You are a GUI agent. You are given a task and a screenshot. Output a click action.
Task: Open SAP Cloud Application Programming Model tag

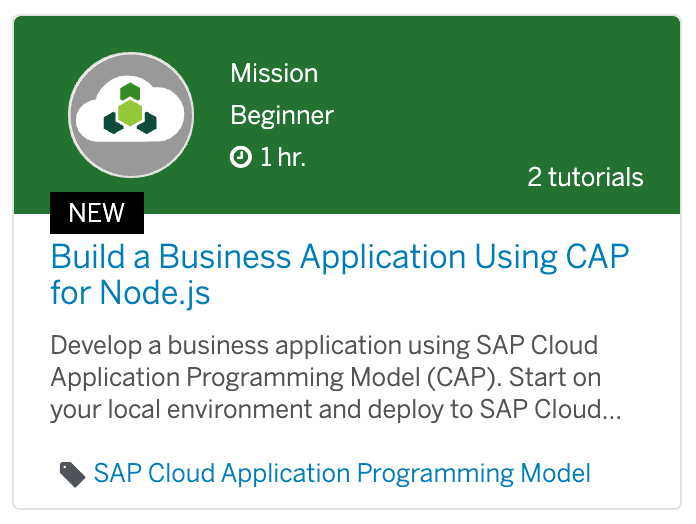pos(342,473)
